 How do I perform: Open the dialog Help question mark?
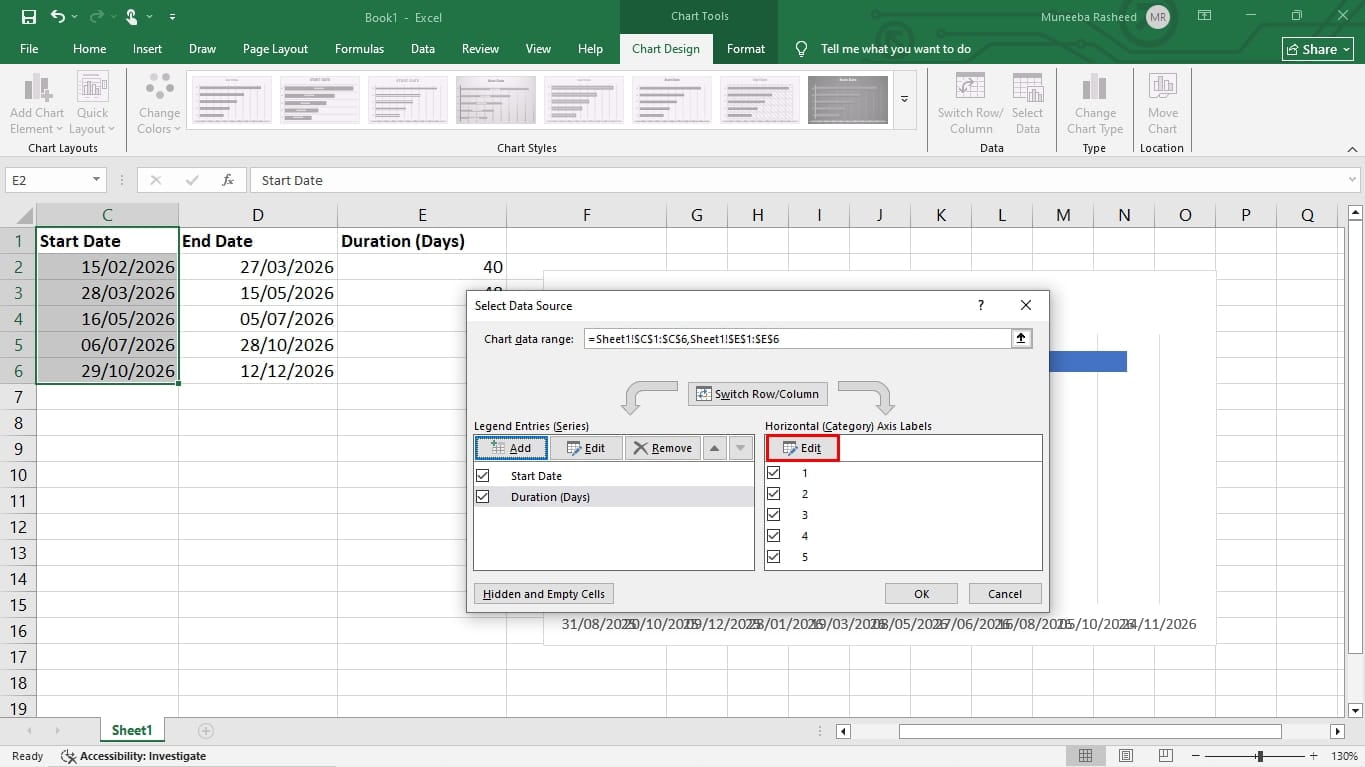click(x=981, y=305)
